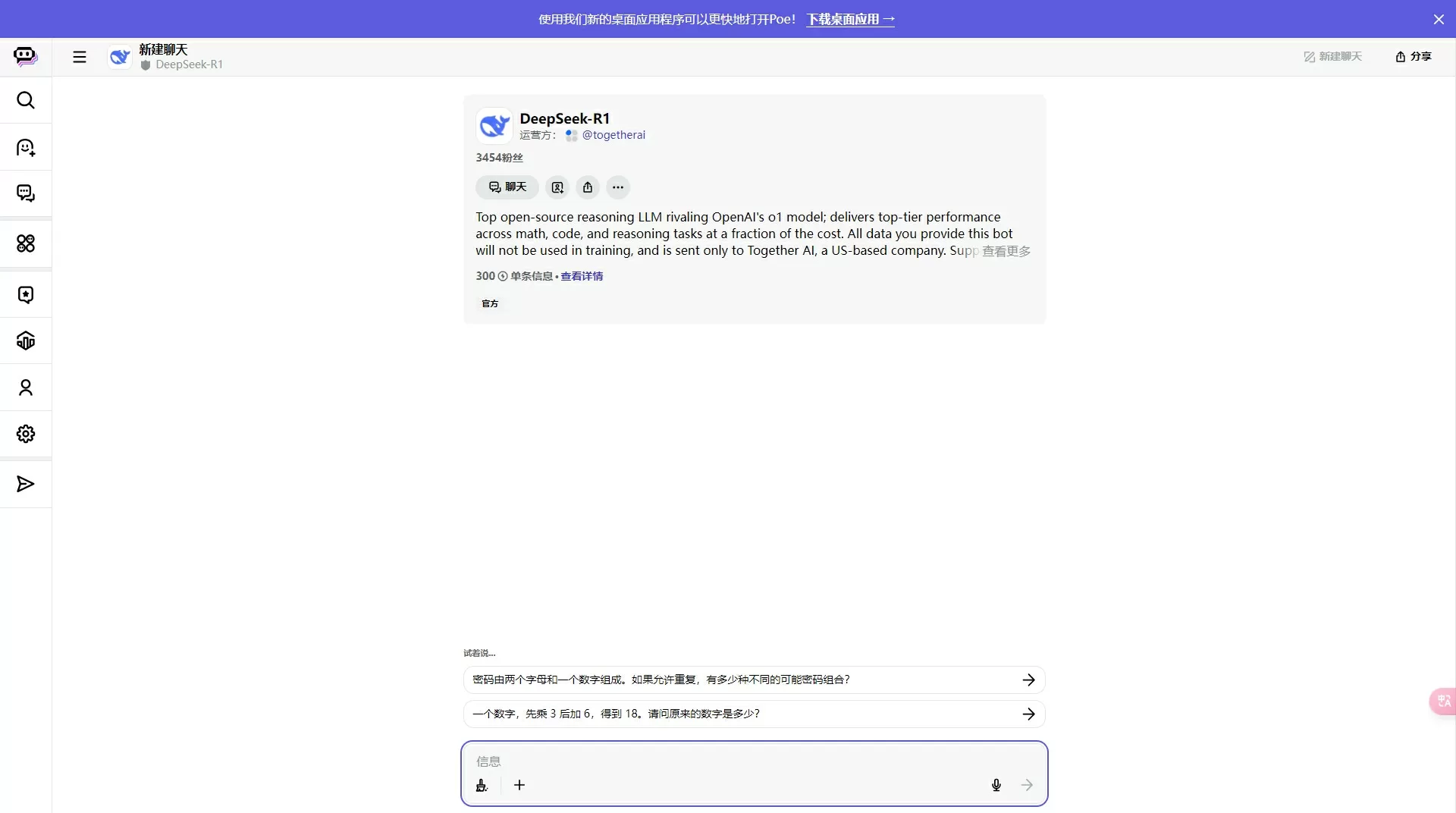Open the search icon in sidebar
The image size is (1456, 813).
pos(26,100)
